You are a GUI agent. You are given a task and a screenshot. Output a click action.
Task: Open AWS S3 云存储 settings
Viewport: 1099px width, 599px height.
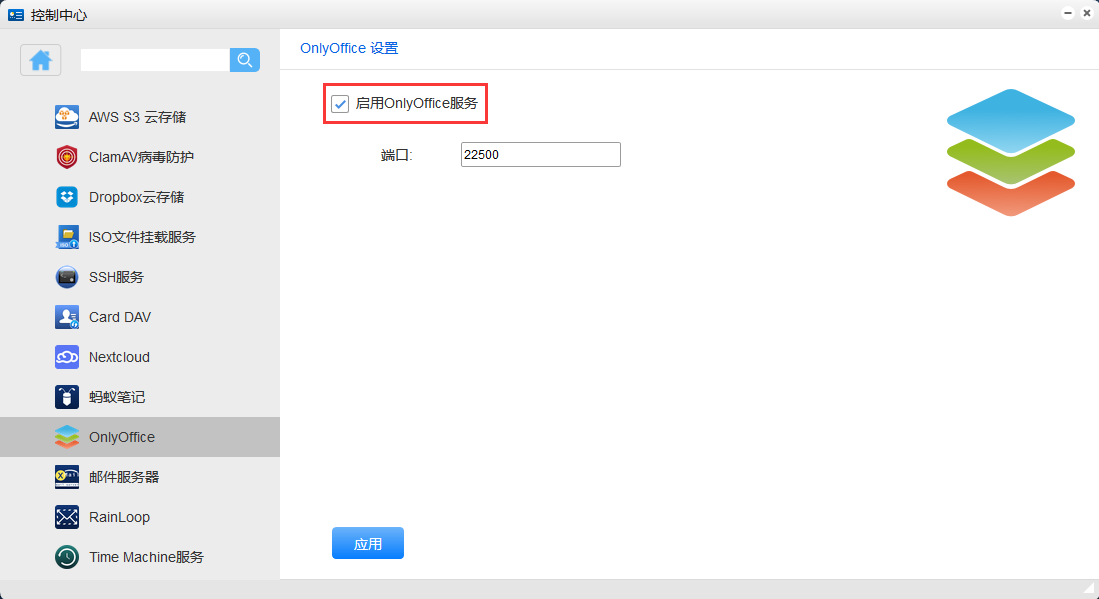click(x=137, y=117)
